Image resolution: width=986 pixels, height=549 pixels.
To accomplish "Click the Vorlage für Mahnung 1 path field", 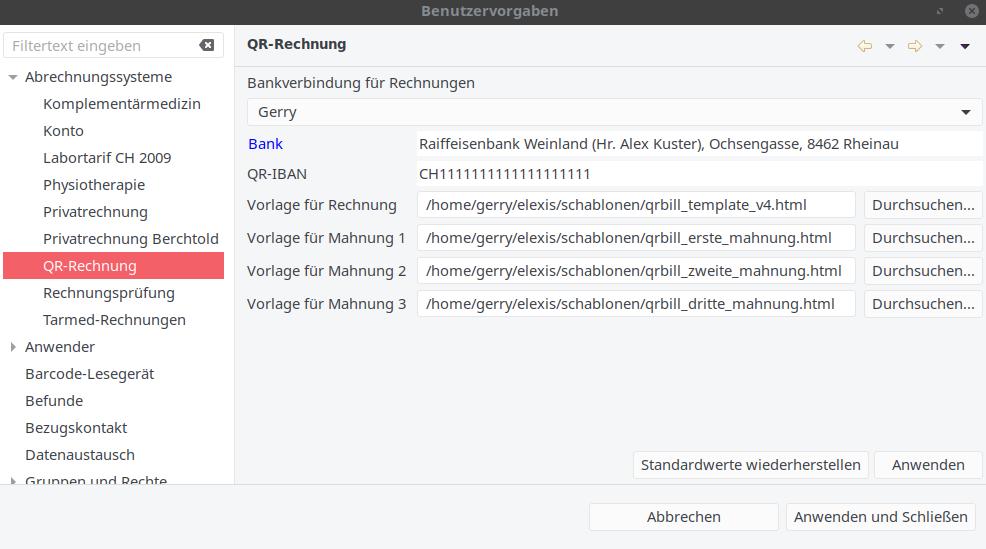I will 636,238.
